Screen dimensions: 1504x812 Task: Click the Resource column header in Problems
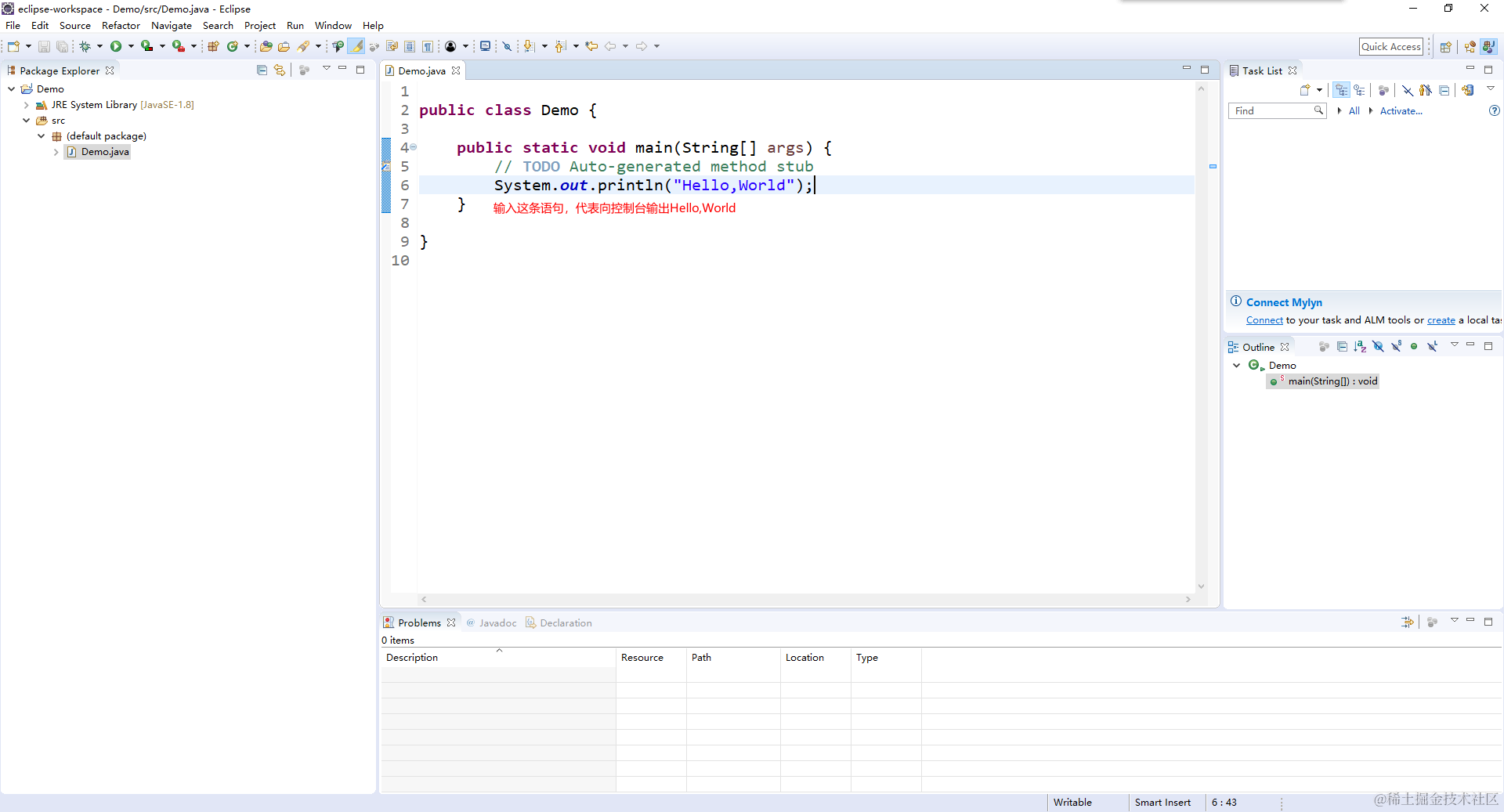click(x=651, y=658)
